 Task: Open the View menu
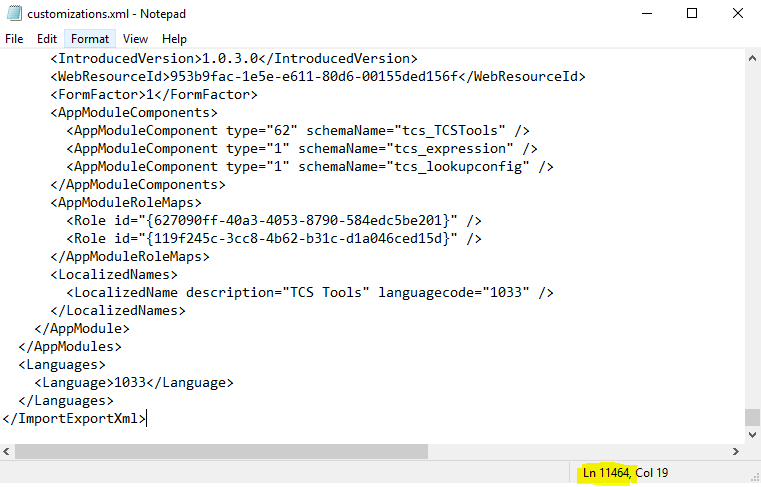point(135,39)
